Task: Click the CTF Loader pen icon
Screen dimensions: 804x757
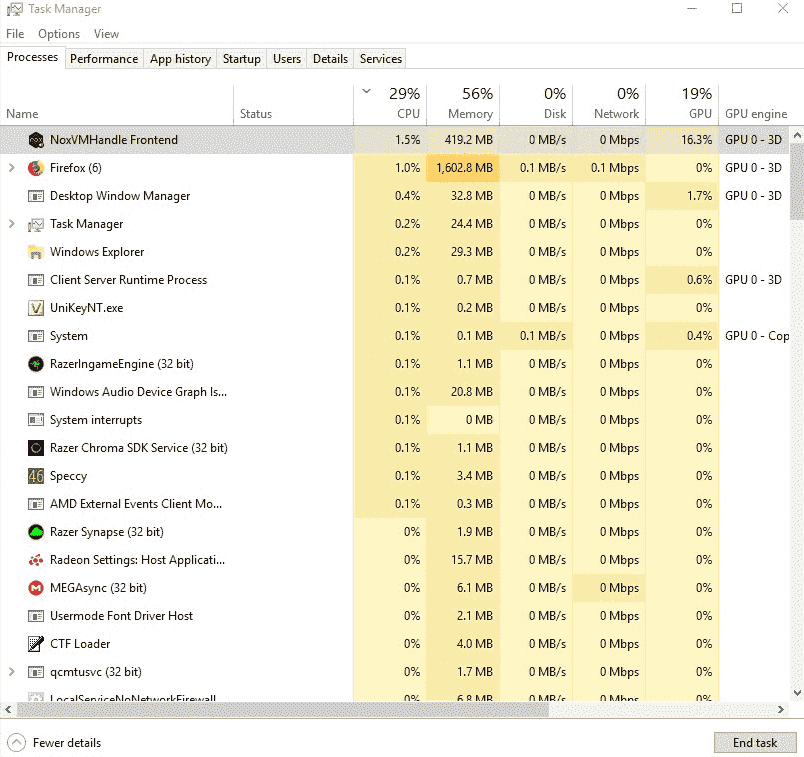Action: [36, 644]
